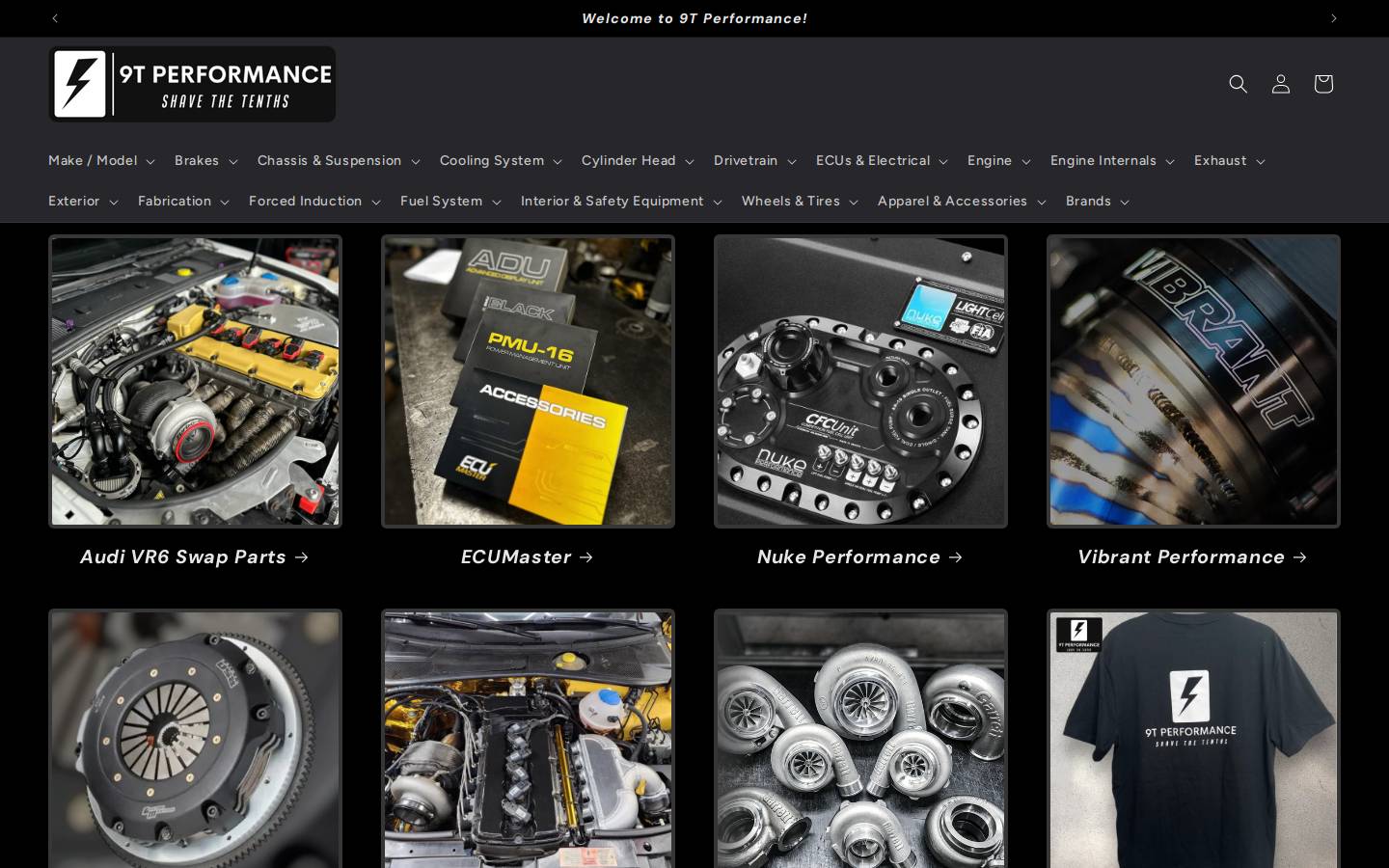Open the Audi VR6 Swap Parts link

[195, 557]
